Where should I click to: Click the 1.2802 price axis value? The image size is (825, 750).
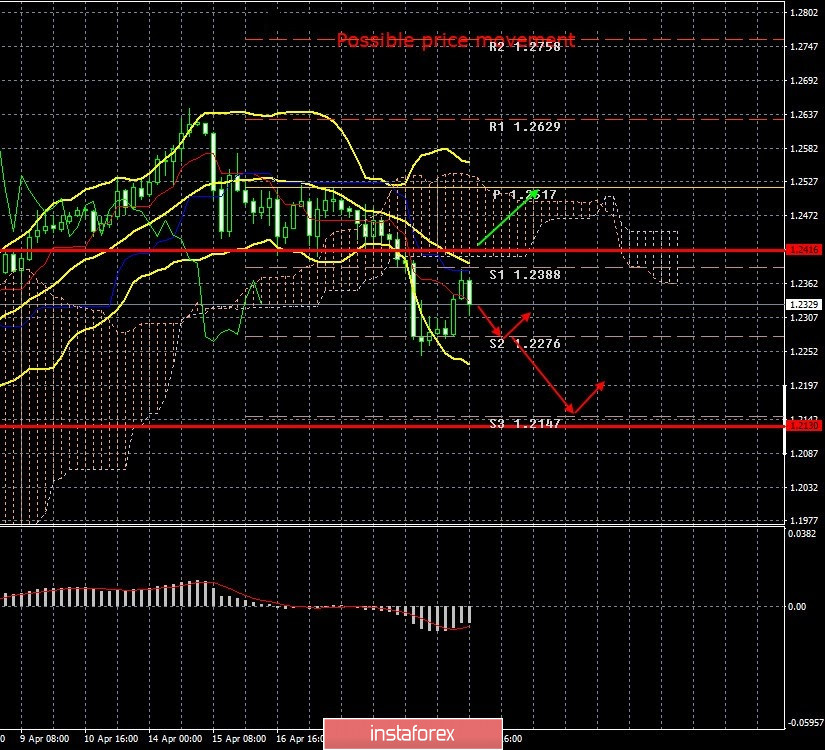tap(804, 13)
